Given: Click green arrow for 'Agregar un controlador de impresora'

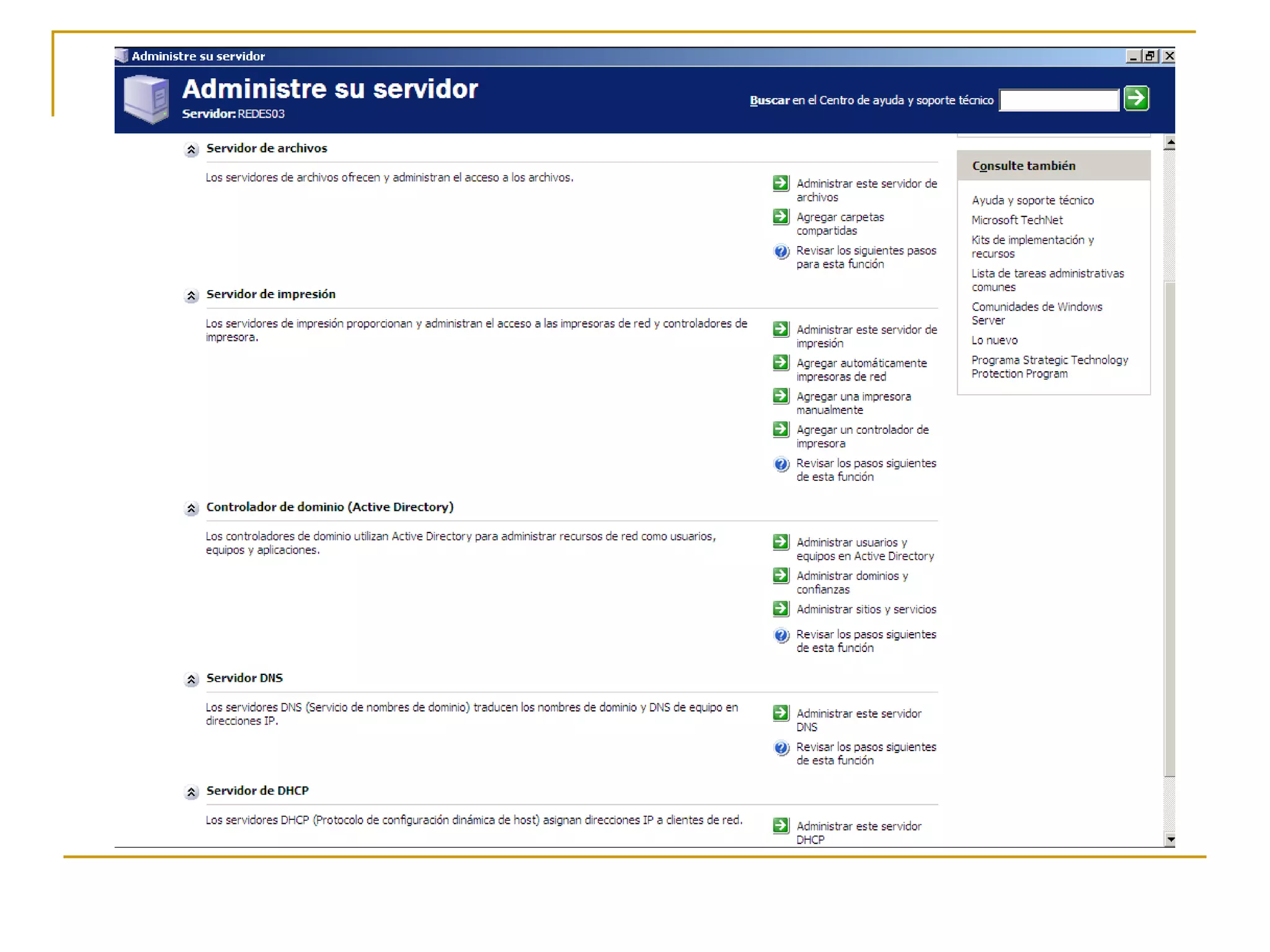Looking at the screenshot, I should (x=781, y=430).
